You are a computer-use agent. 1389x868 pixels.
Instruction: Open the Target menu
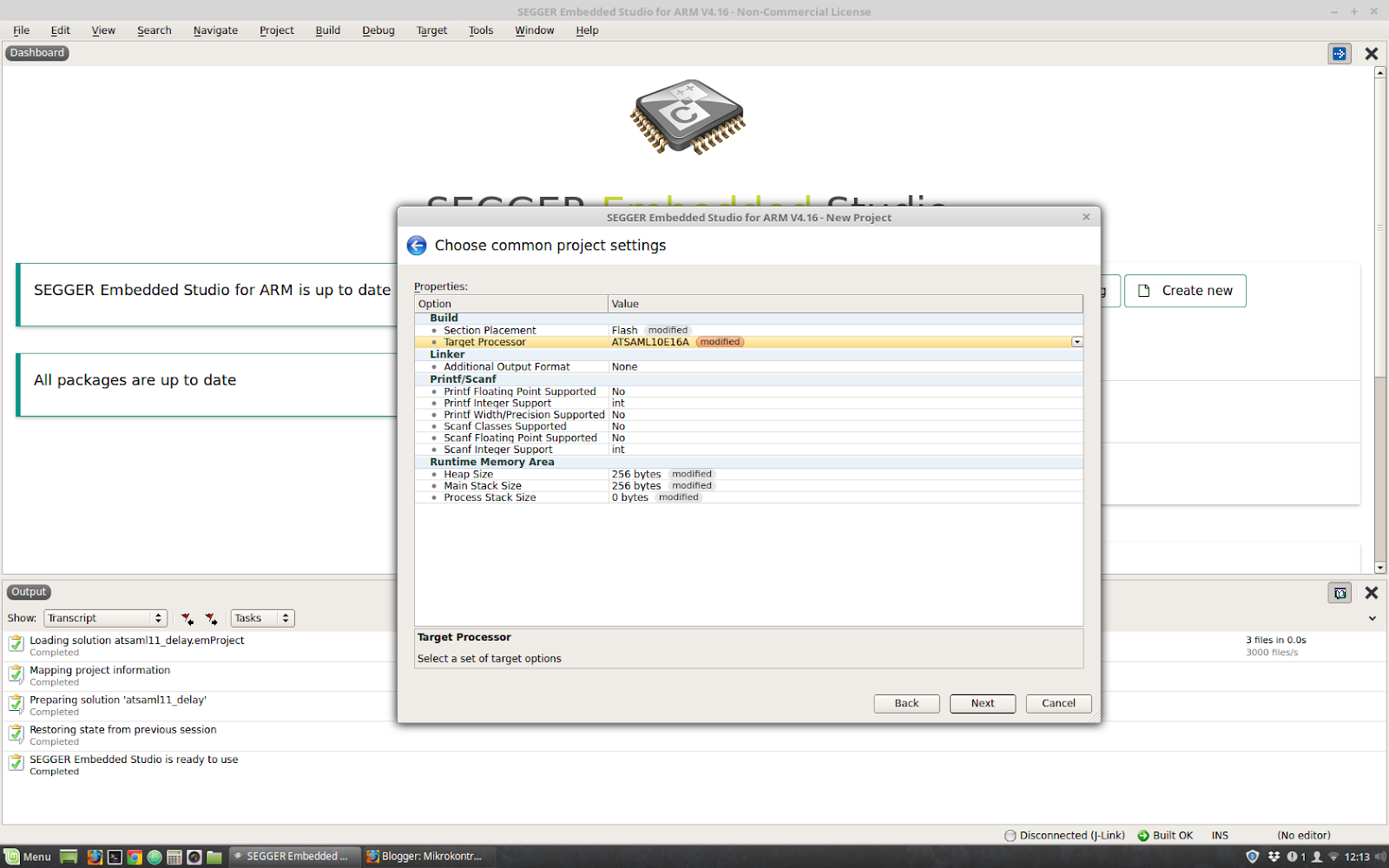click(x=432, y=30)
